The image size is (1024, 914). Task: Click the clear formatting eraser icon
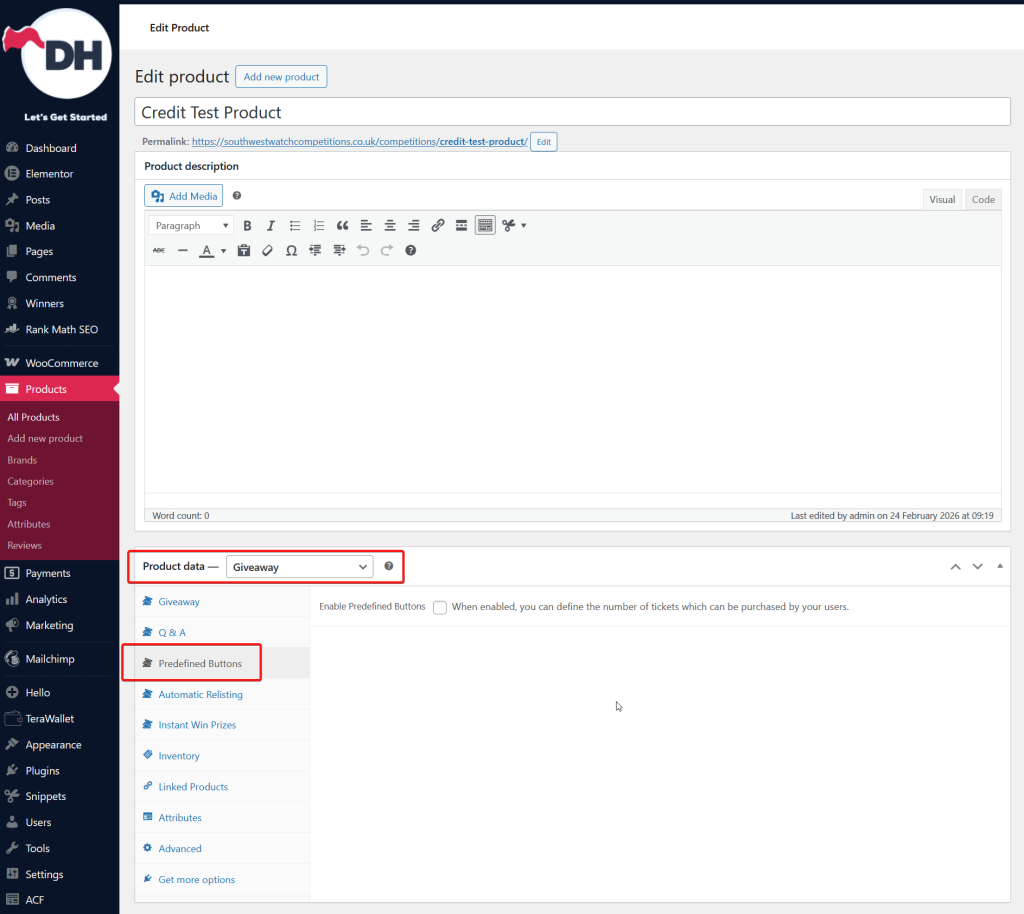click(267, 250)
